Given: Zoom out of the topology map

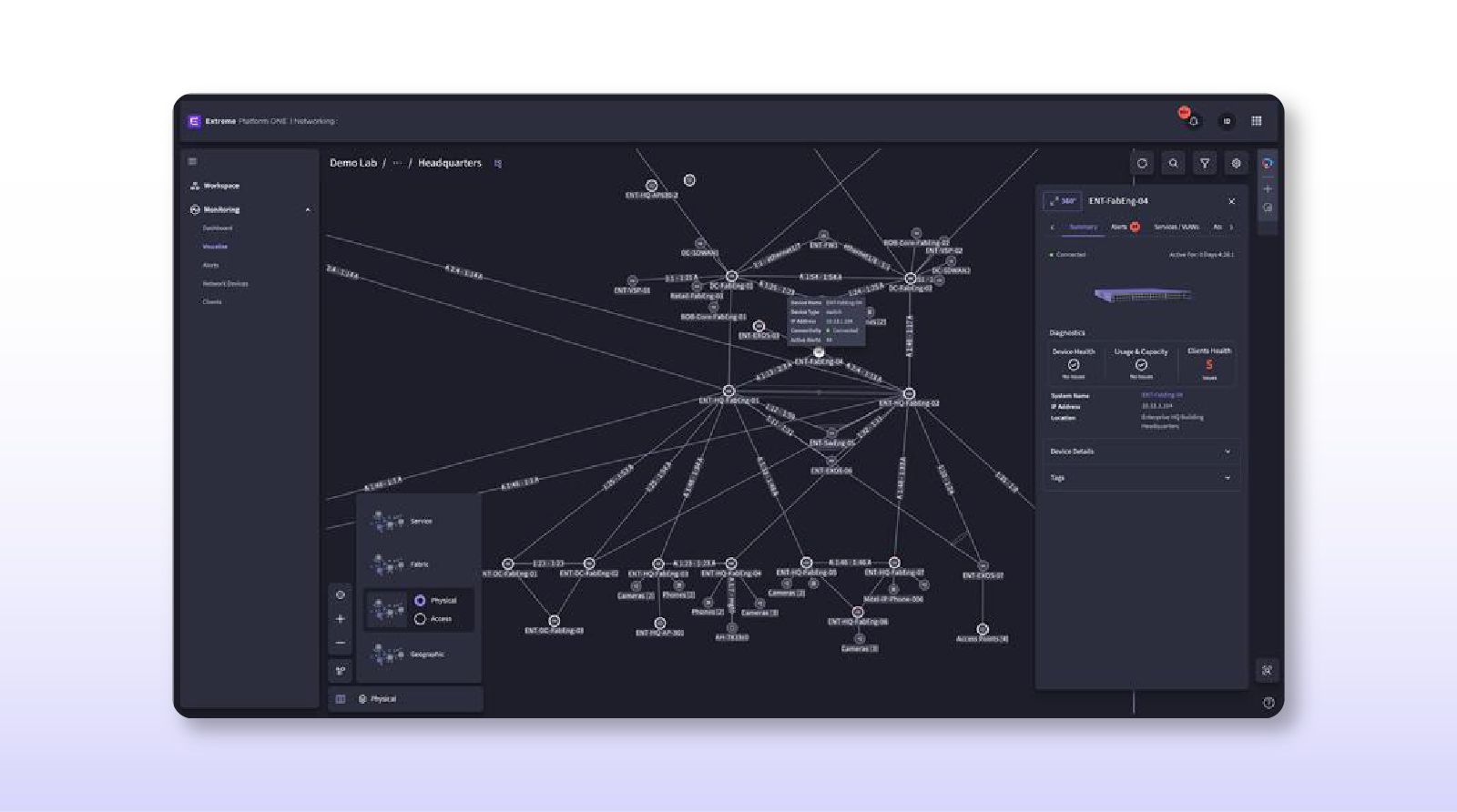Looking at the screenshot, I should coord(341,643).
